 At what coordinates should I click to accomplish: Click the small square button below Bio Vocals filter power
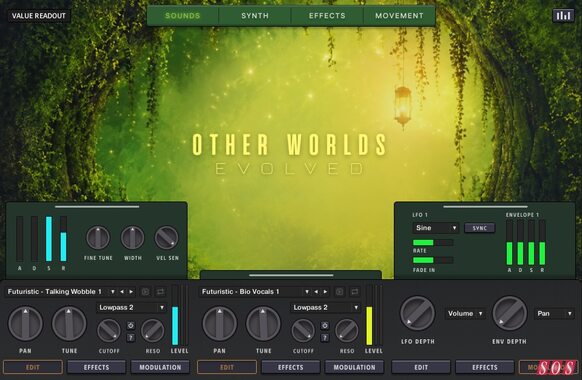coord(325,337)
